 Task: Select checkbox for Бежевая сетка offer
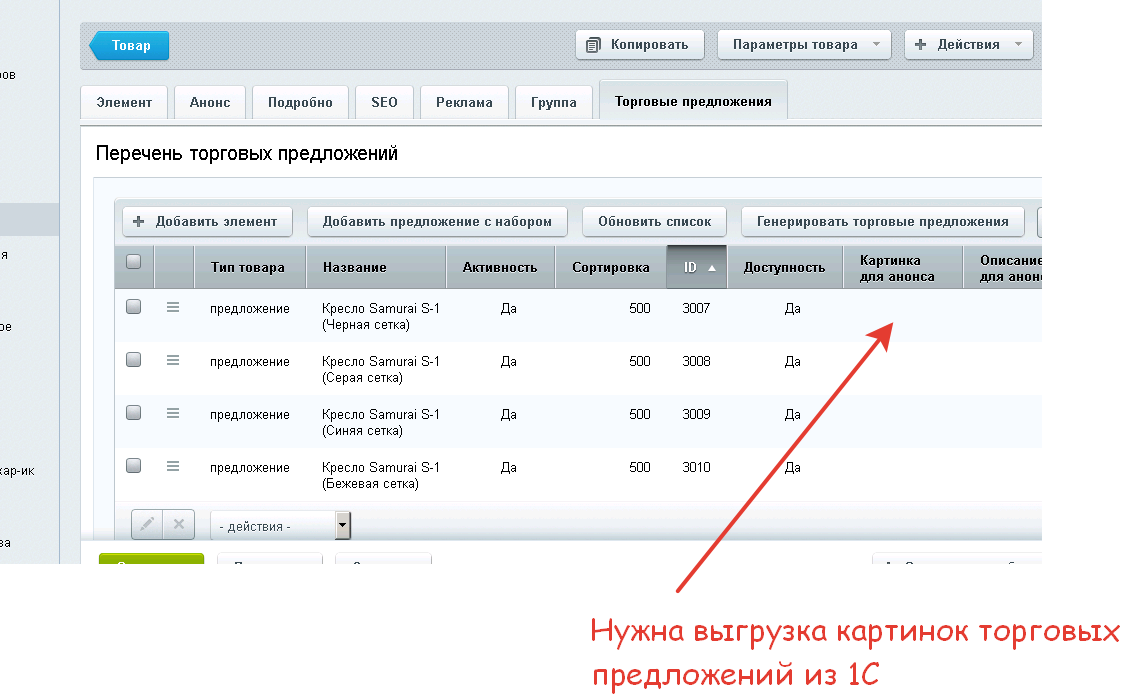134,466
